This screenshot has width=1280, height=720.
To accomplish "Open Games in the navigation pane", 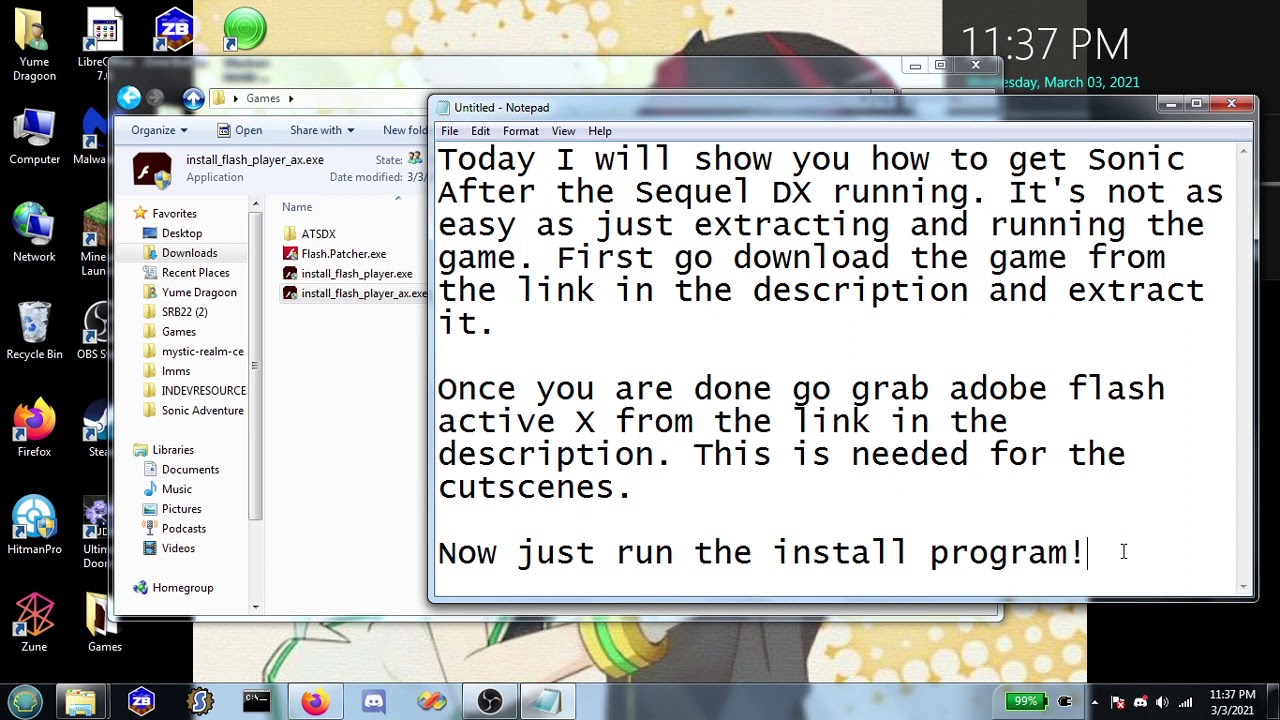I will (x=178, y=332).
